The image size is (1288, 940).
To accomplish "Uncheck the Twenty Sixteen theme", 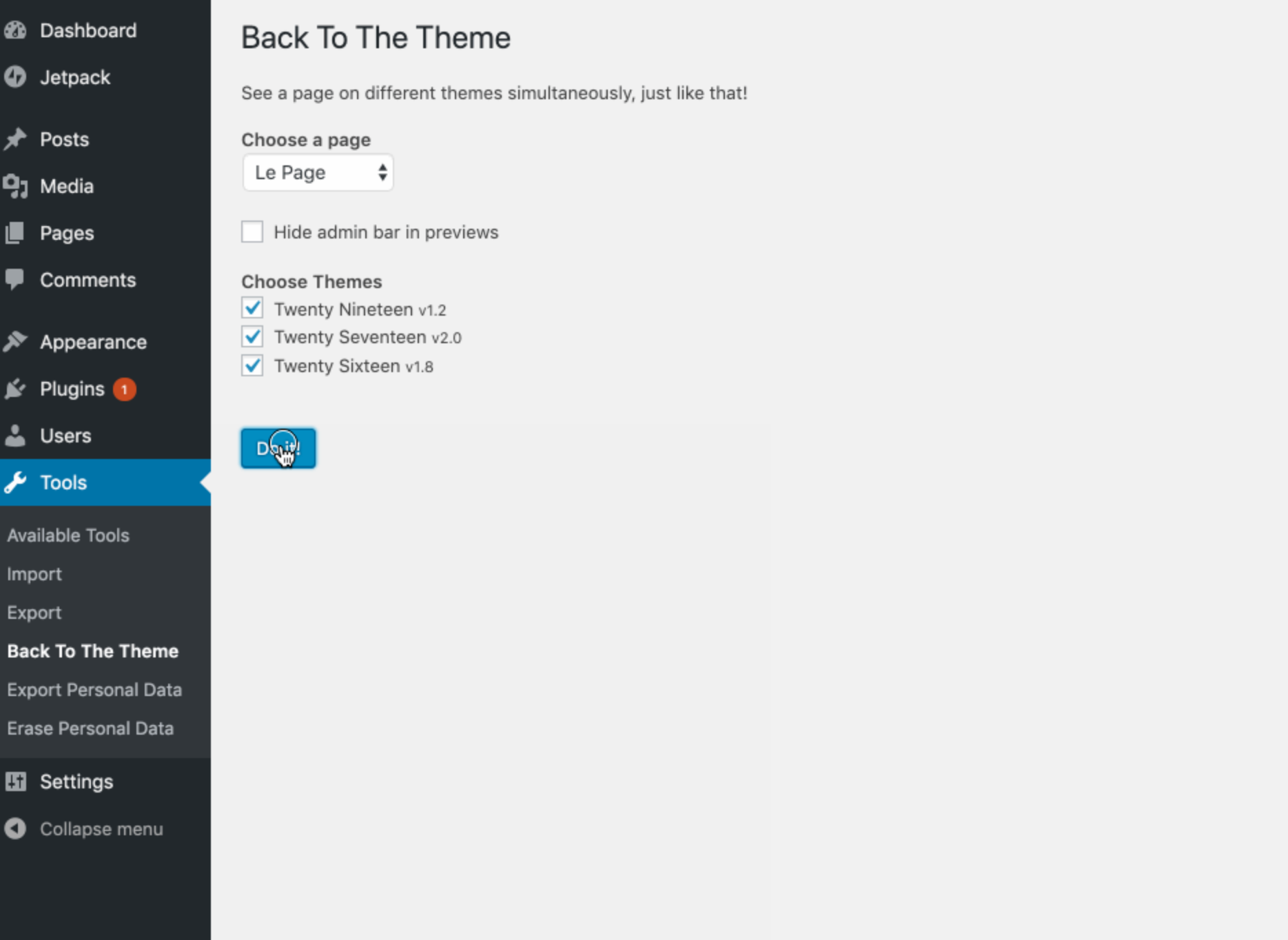I will (252, 365).
